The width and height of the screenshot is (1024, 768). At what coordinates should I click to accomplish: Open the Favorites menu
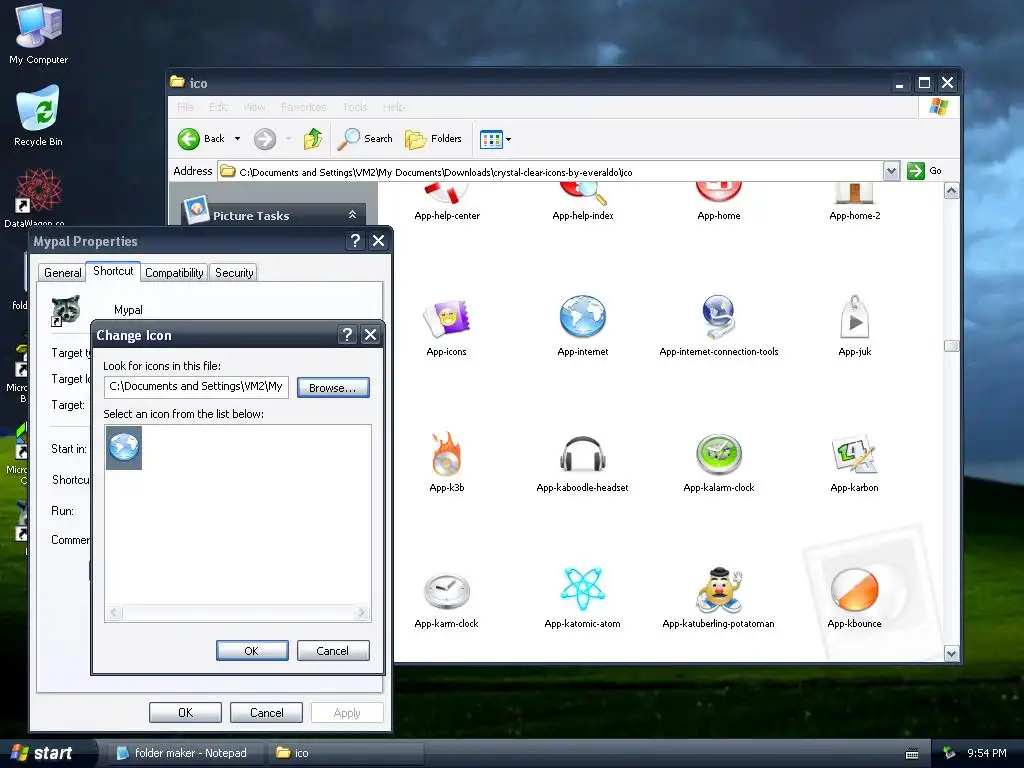tap(304, 107)
